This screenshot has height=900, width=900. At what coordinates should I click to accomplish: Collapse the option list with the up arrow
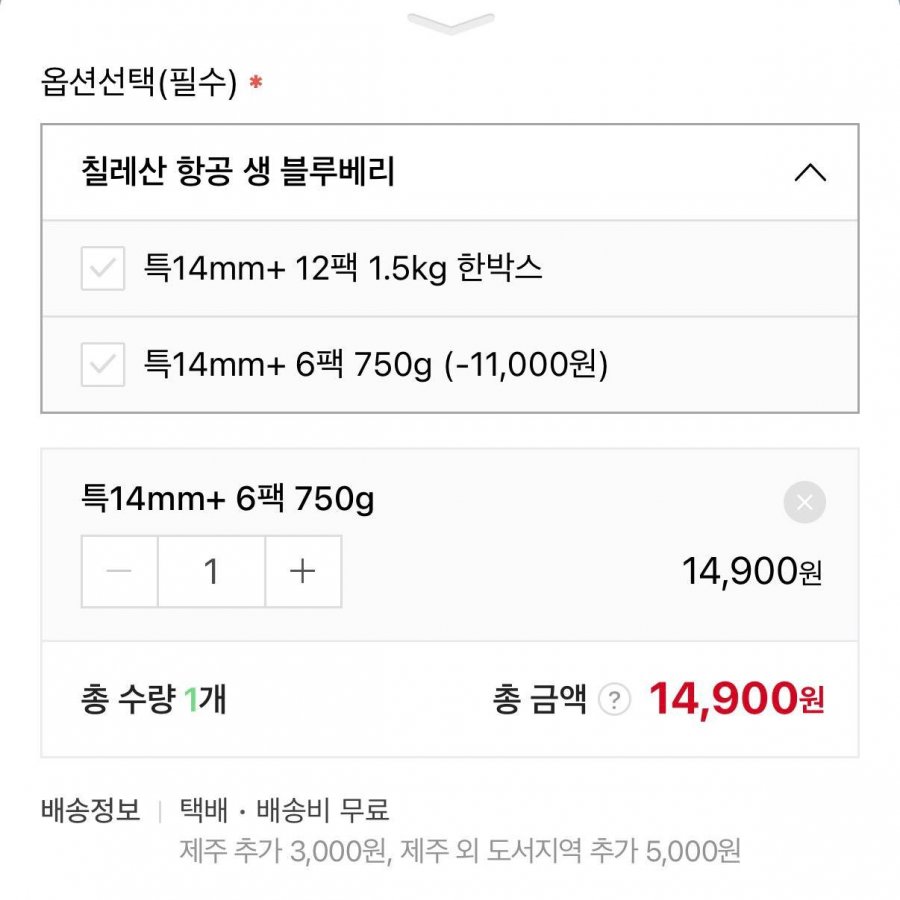coord(809,172)
